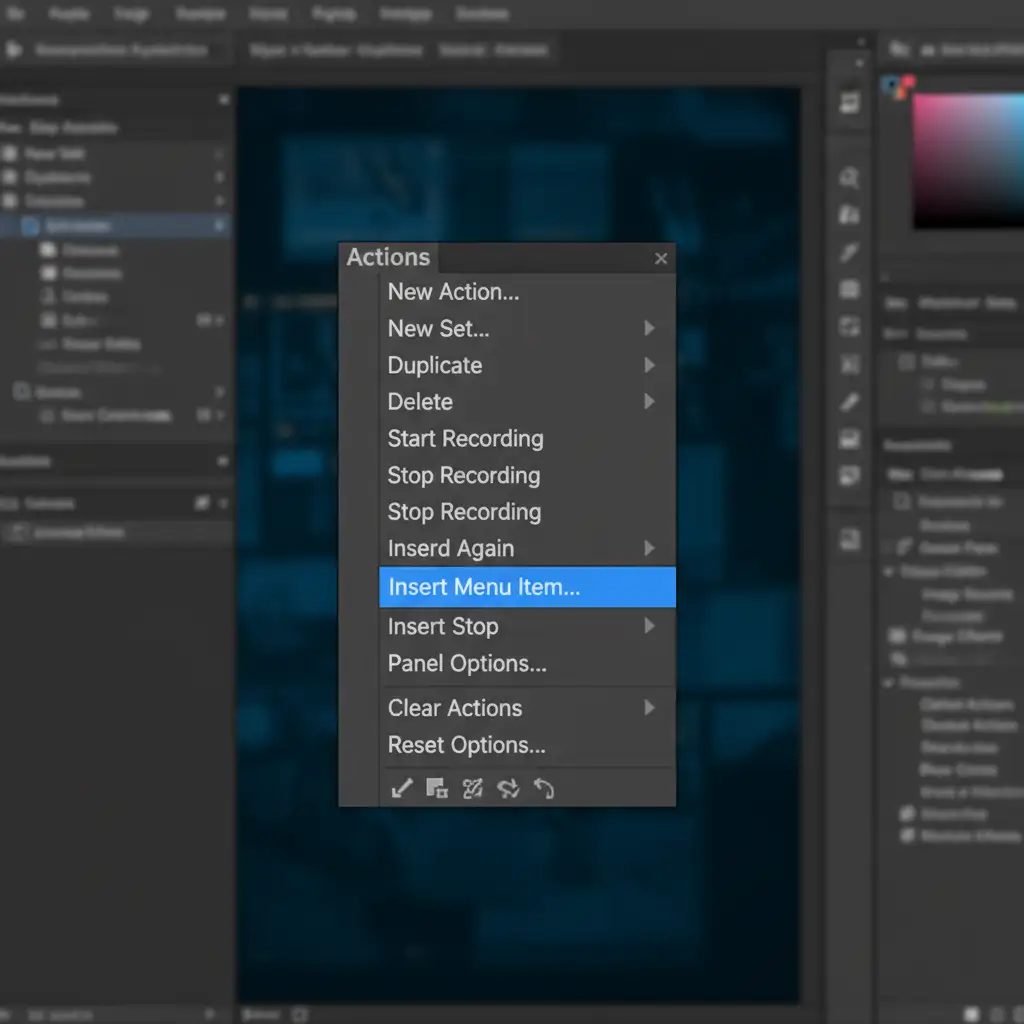Click the Actions panel title tab
The image size is (1024, 1024).
pos(388,257)
